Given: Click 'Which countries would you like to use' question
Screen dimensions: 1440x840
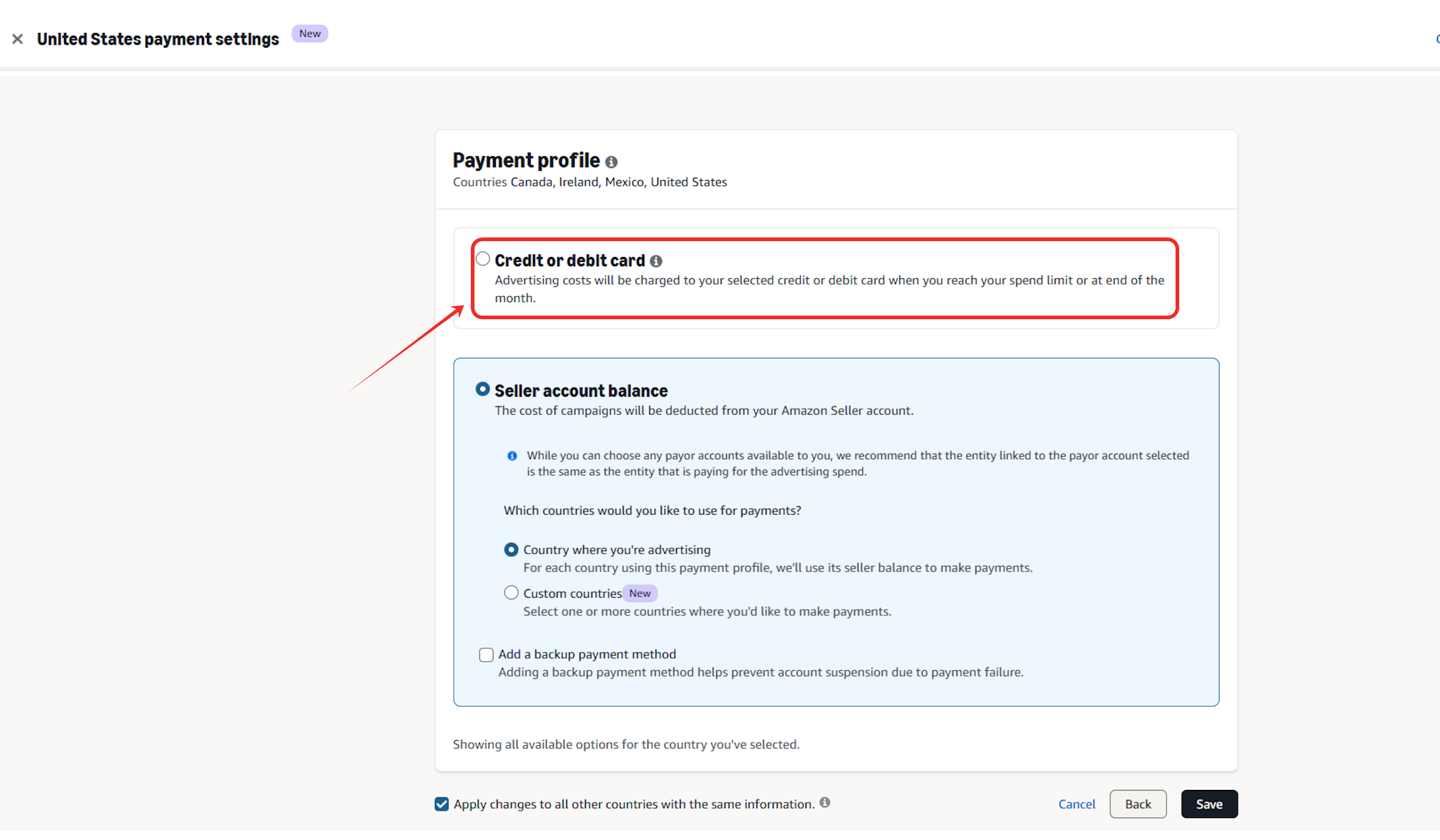Looking at the screenshot, I should (652, 510).
